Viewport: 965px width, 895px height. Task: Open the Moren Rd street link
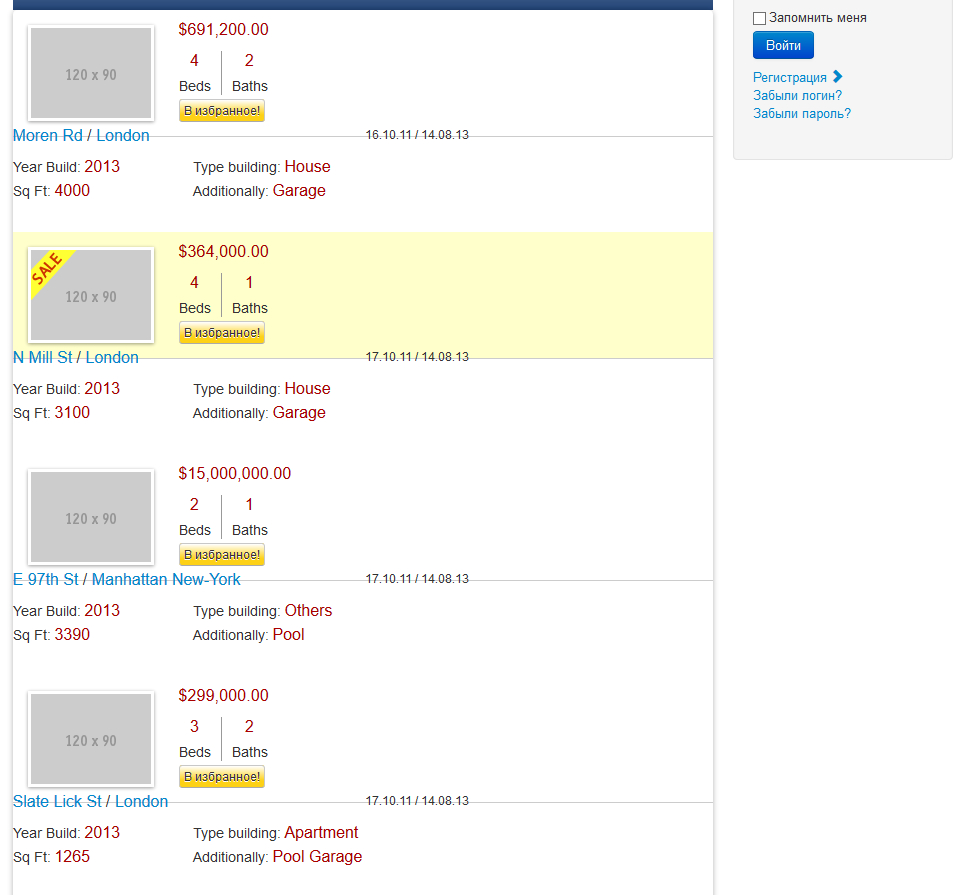[48, 136]
